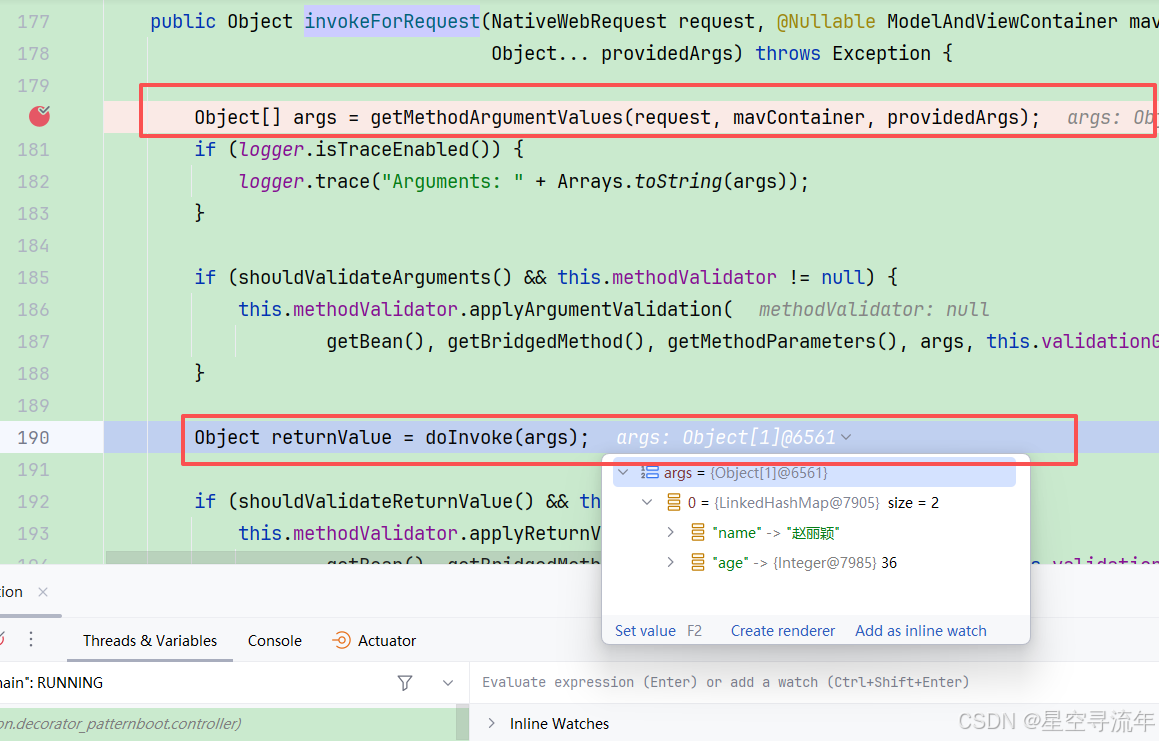The height and width of the screenshot is (741, 1159).
Task: Click args array icon in popup
Action: click(650, 473)
